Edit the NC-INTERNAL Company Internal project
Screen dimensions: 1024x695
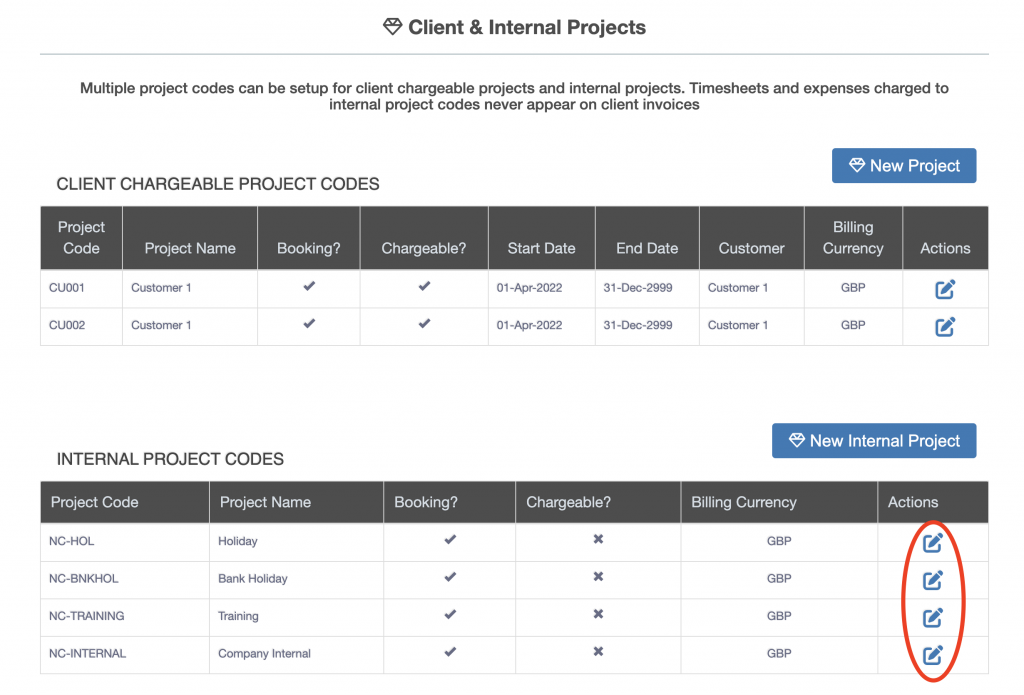click(932, 655)
